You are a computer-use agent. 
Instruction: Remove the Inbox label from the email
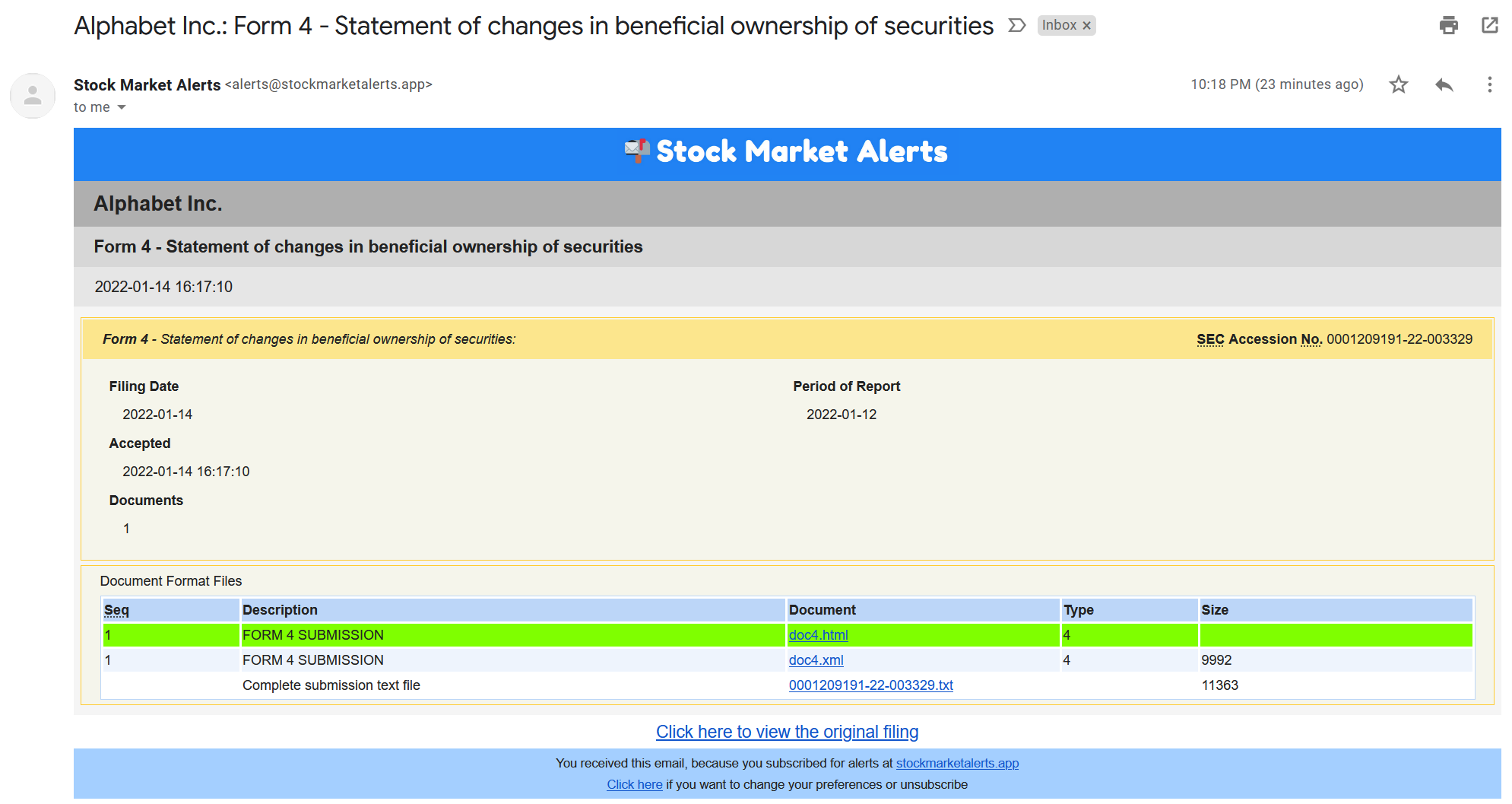coord(1086,25)
